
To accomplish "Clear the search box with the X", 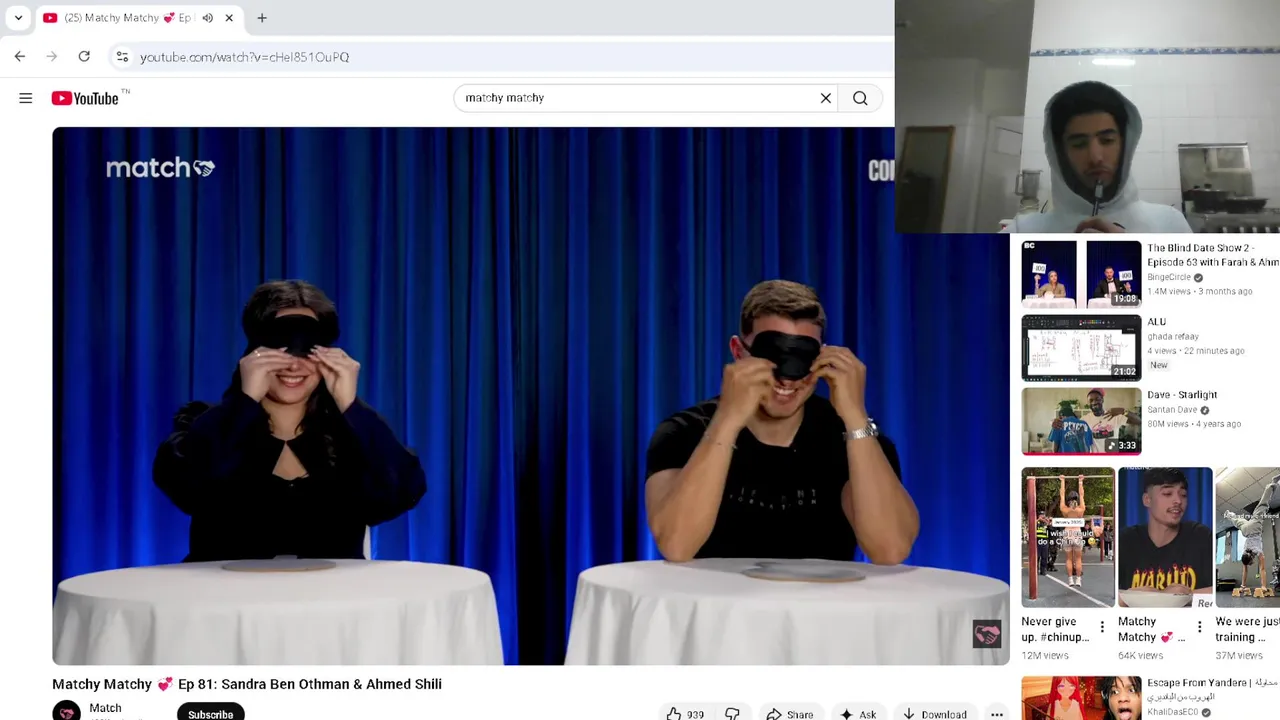I will pos(826,98).
